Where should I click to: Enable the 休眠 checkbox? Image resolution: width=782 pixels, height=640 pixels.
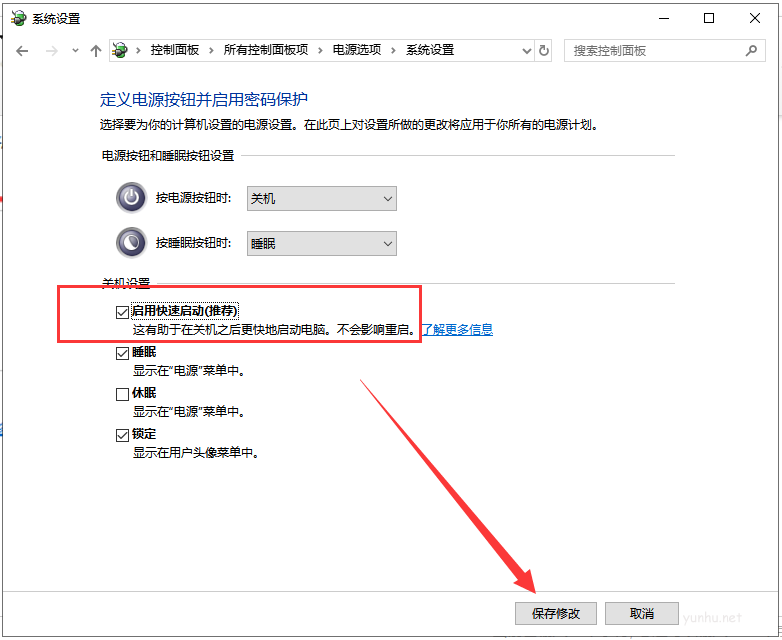pyautogui.click(x=122, y=394)
